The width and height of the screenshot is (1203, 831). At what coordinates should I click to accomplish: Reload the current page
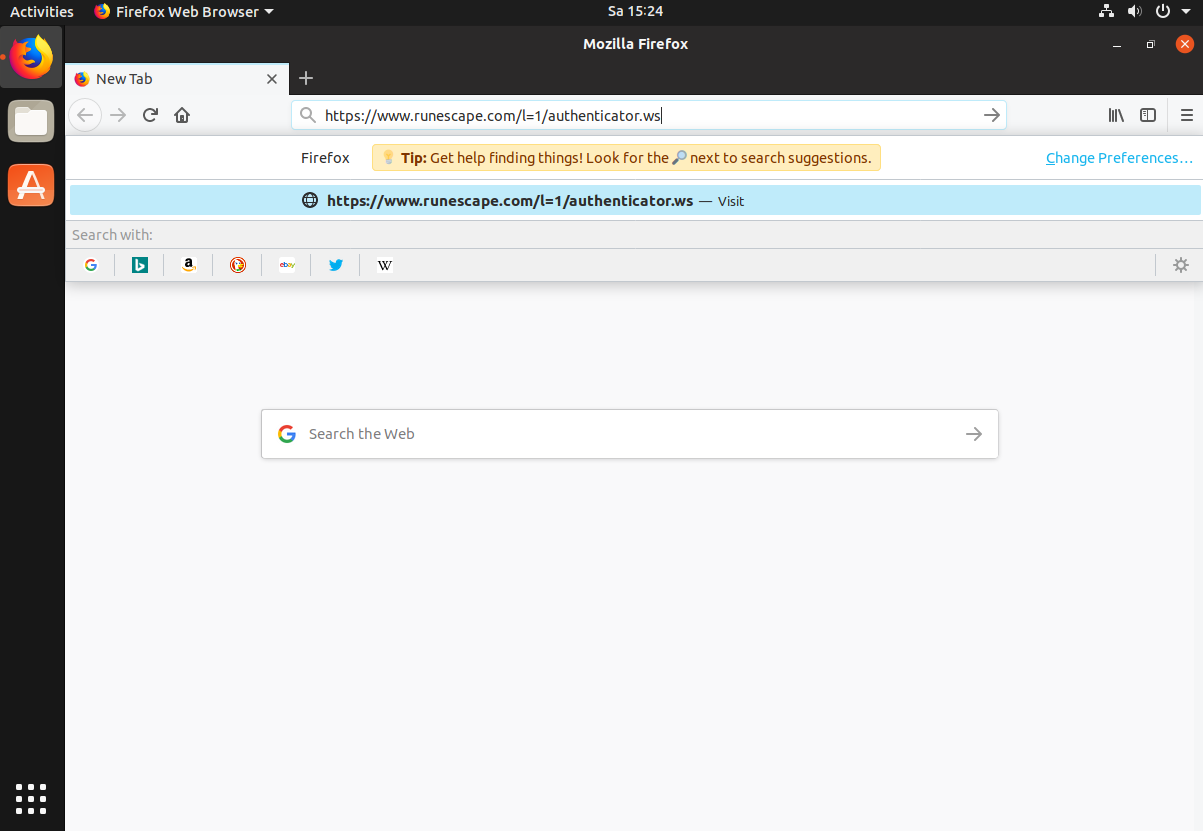tap(150, 115)
